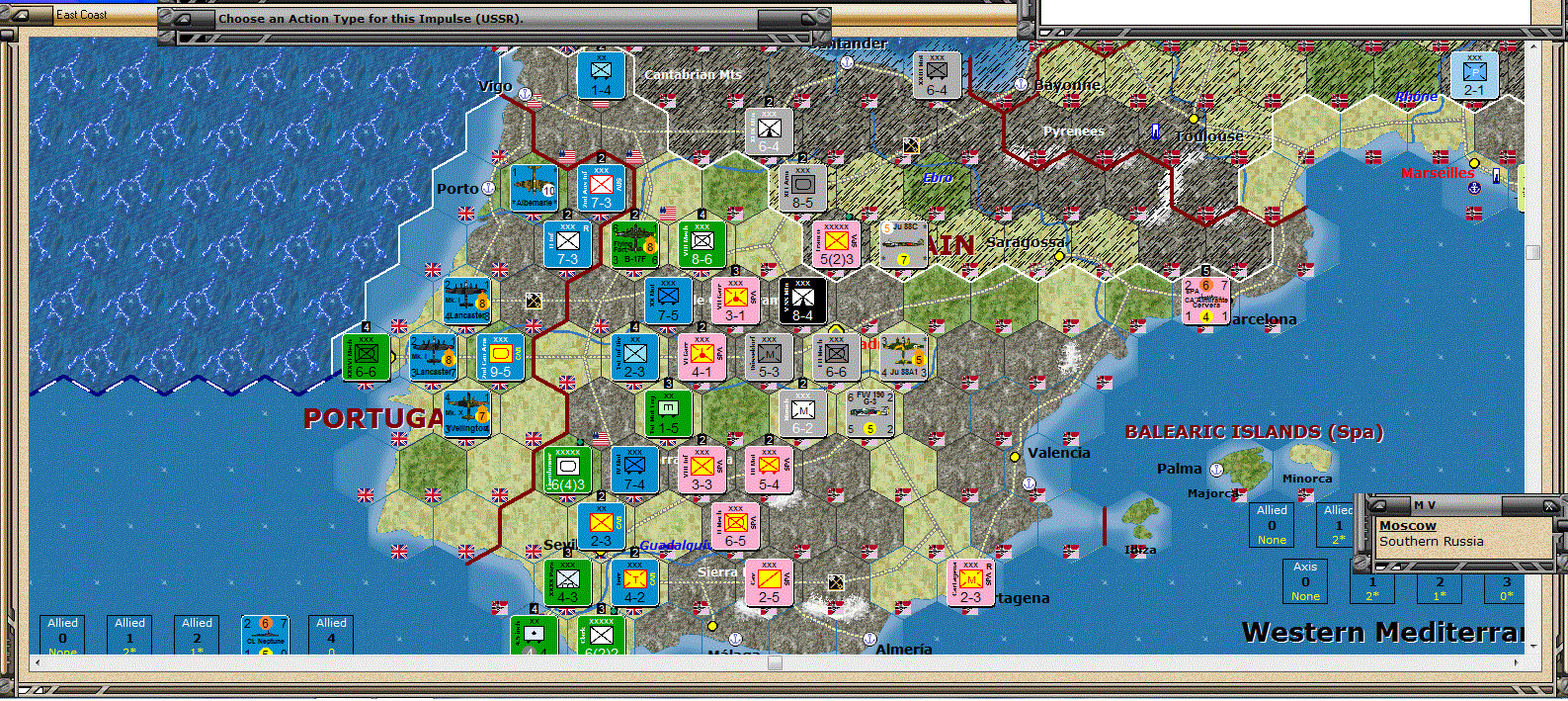Select the II Mech 6-5 Spanish counter
Viewport: 1568px width, 701px height.
pos(735,526)
